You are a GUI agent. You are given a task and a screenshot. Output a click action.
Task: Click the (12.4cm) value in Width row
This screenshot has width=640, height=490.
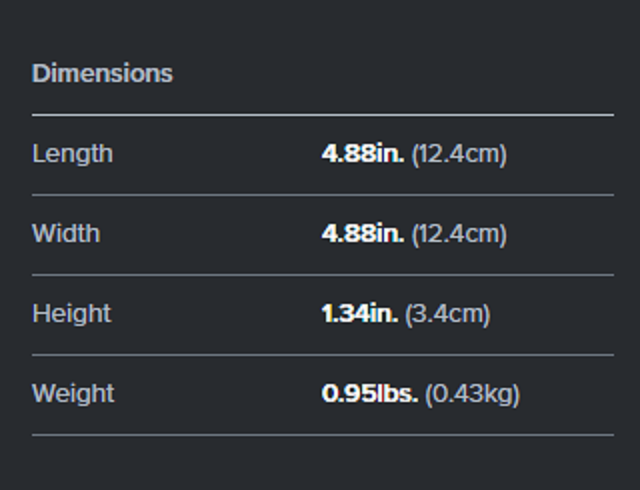pyautogui.click(x=459, y=234)
